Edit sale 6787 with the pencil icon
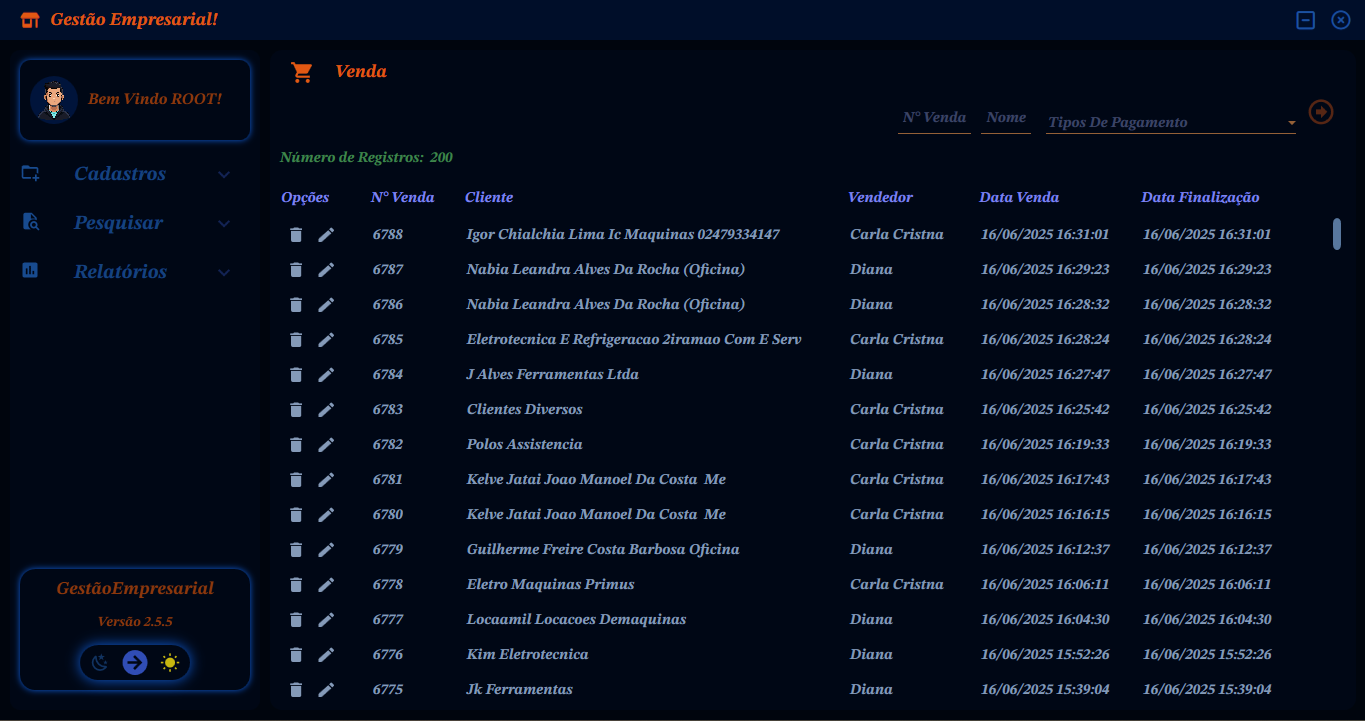The height and width of the screenshot is (721, 1365). 326,269
